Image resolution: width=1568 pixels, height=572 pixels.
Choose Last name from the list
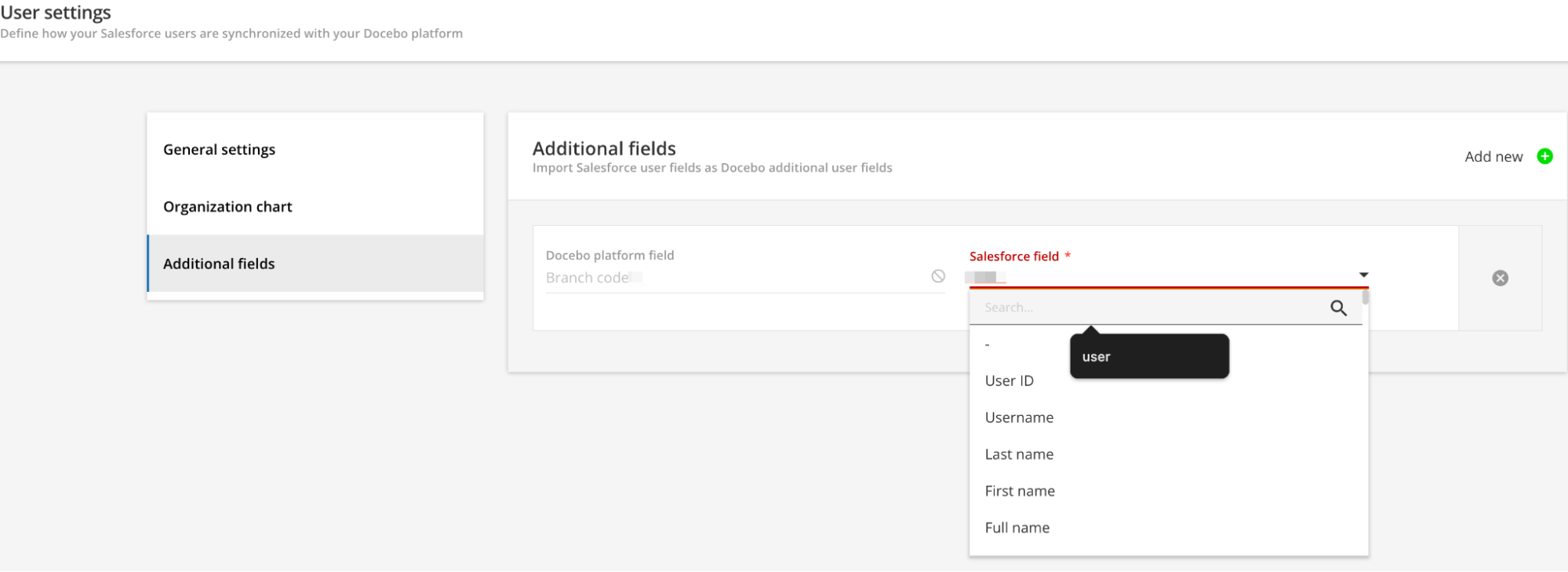click(1169, 454)
